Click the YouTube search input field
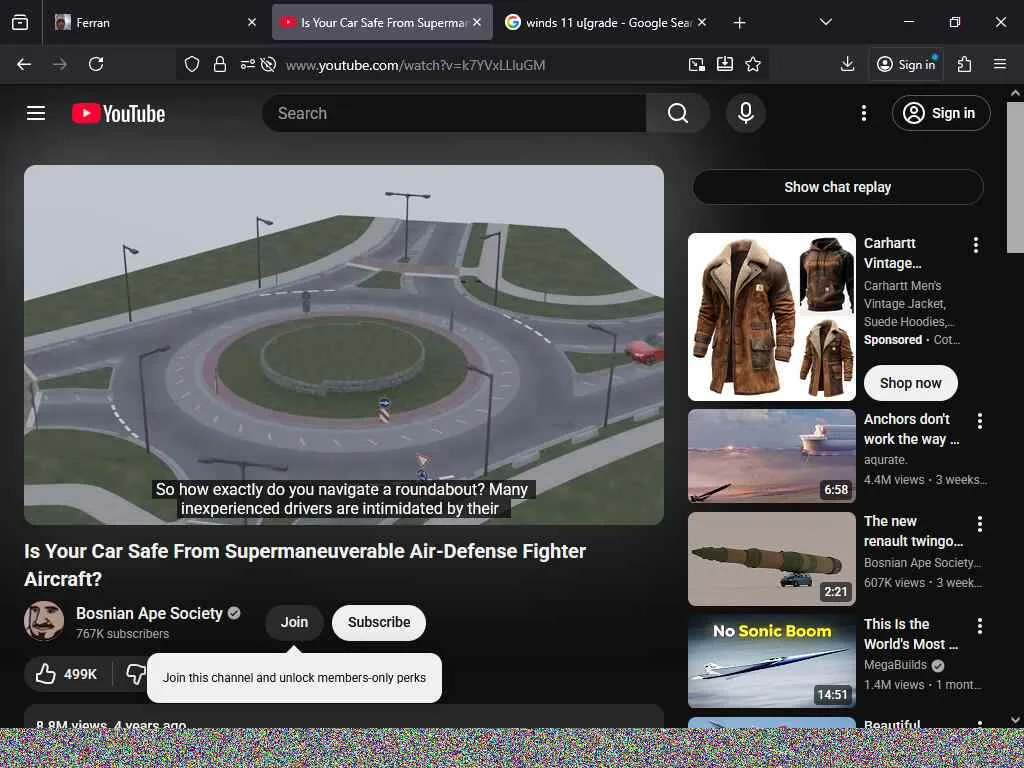The image size is (1024, 768). pos(454,113)
